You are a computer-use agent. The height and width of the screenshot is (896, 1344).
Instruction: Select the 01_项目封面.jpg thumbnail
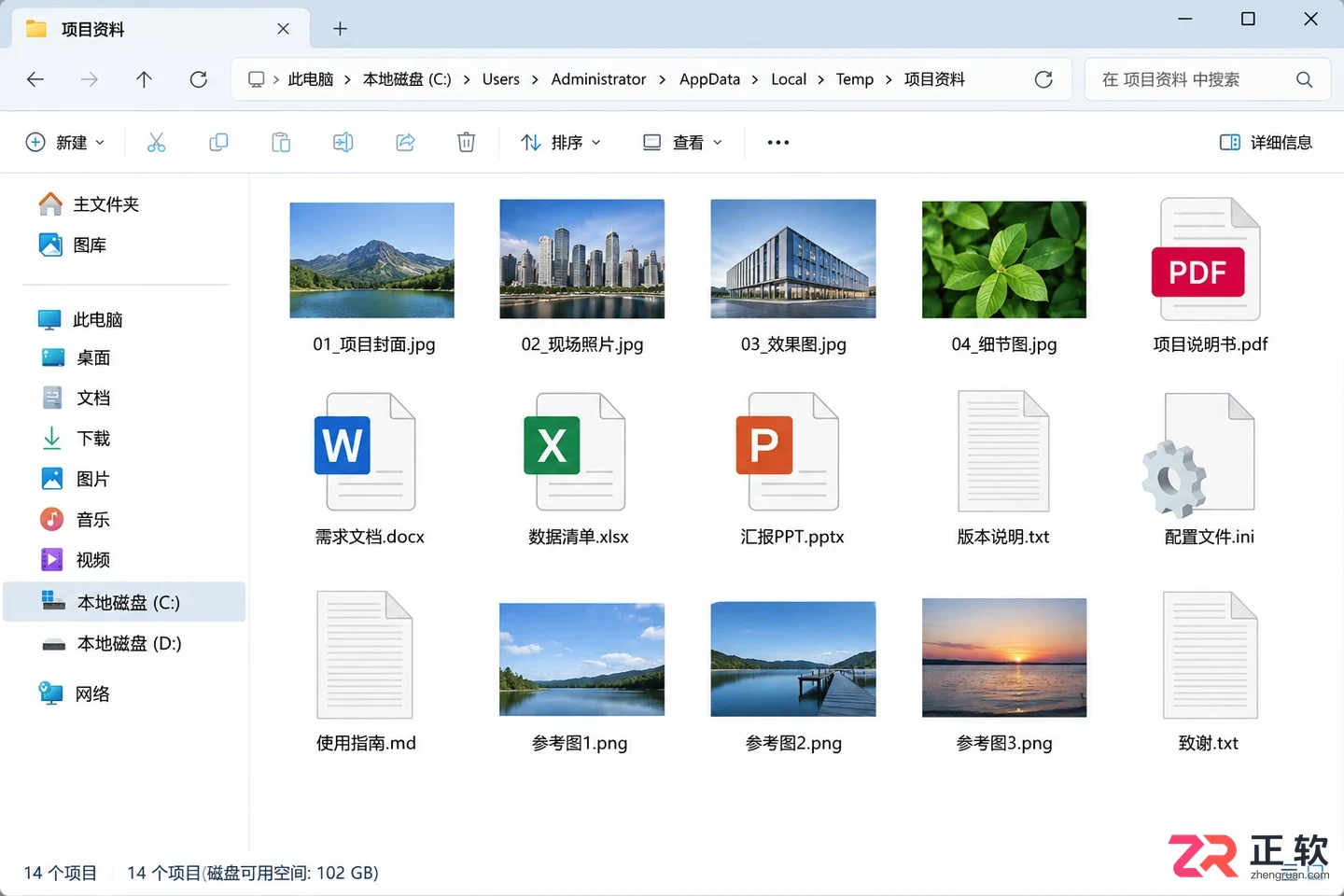[x=371, y=259]
